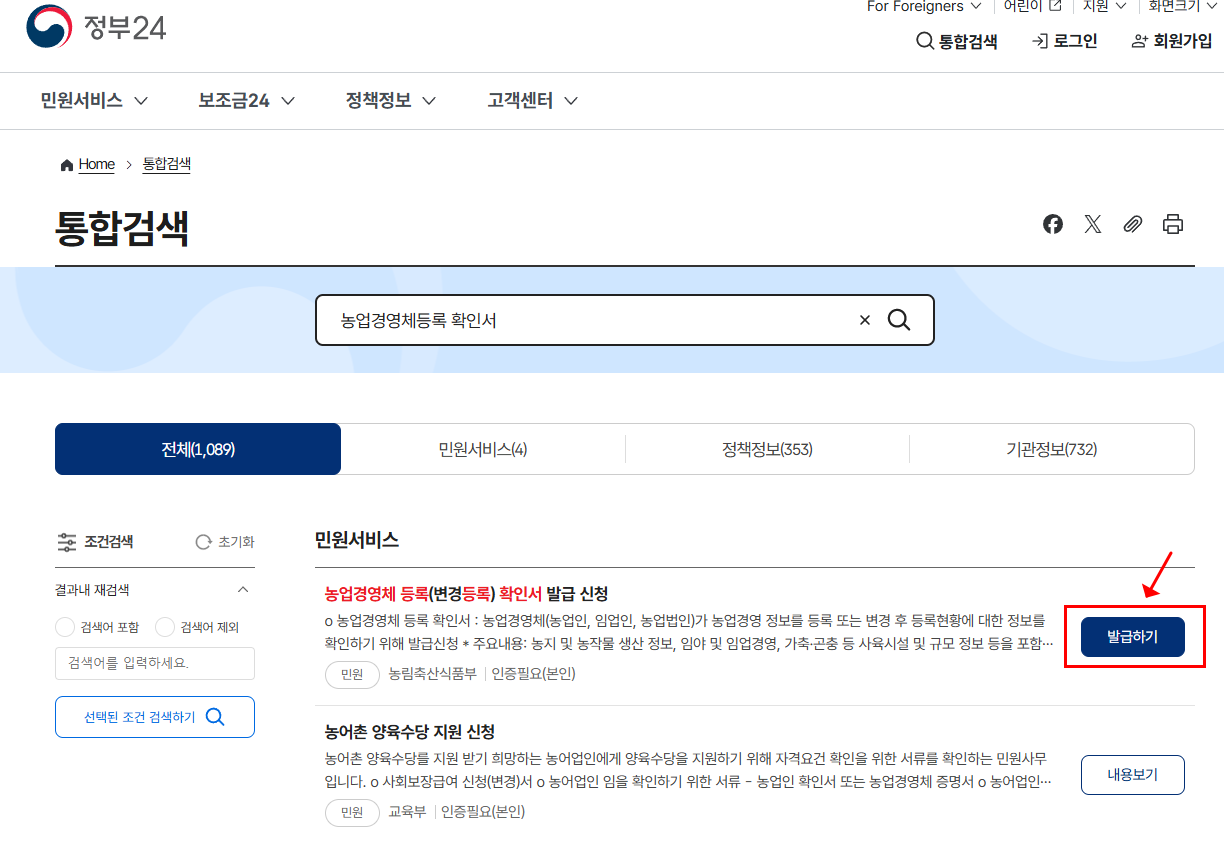Screen dimensions: 1224x842
Task: Open the 보조금24 dropdown menu
Action: pyautogui.click(x=246, y=100)
